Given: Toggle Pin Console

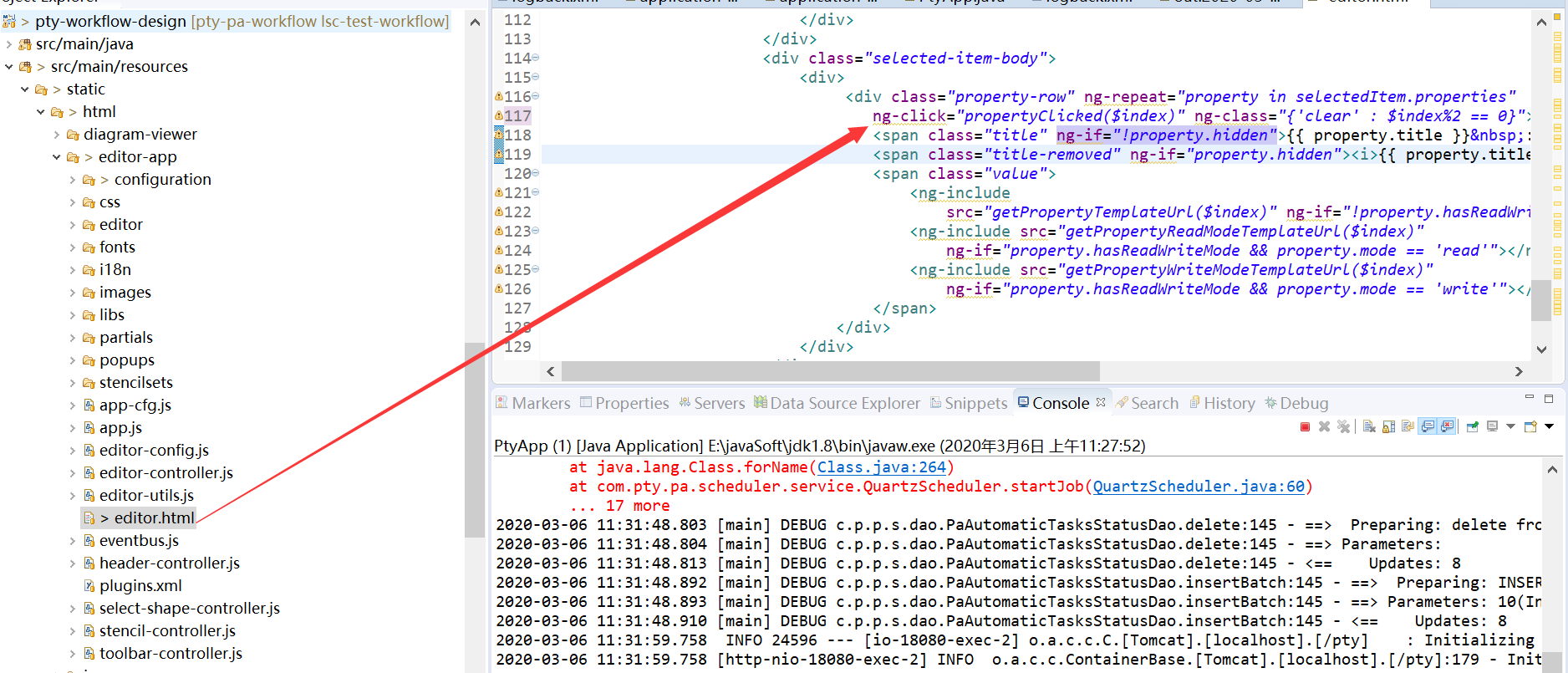Looking at the screenshot, I should (1472, 426).
